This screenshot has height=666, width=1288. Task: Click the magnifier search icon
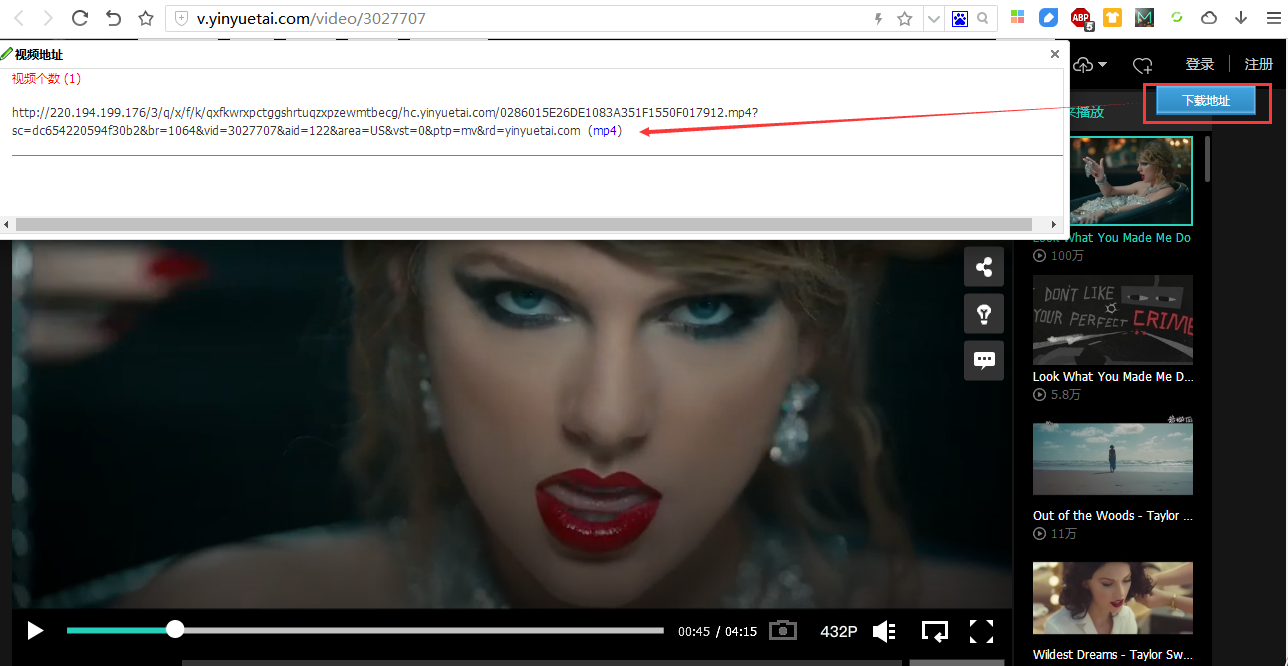pyautogui.click(x=983, y=18)
